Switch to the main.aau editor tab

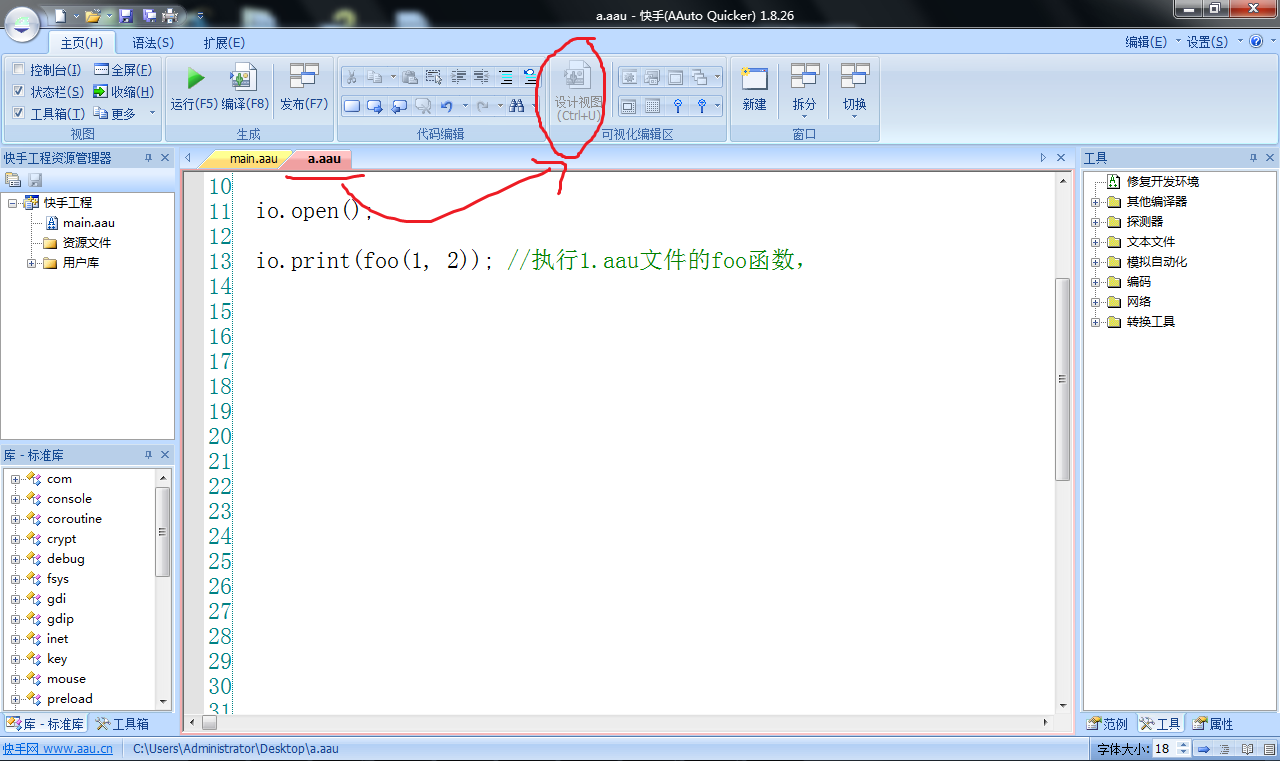[x=253, y=158]
